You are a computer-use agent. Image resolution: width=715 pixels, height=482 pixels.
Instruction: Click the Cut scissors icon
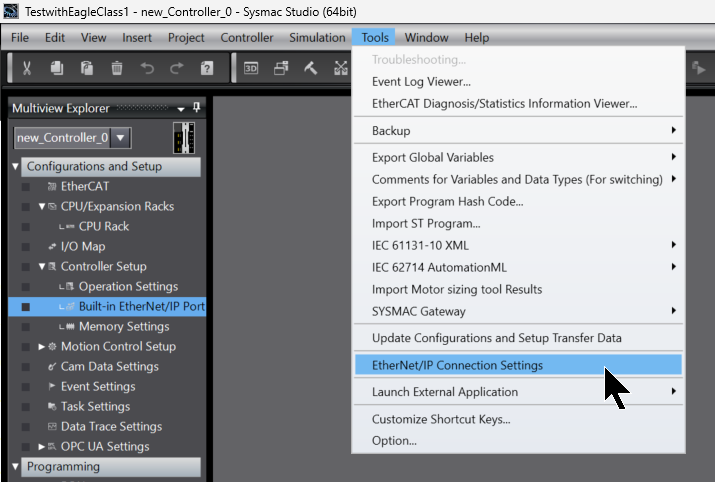coord(27,68)
